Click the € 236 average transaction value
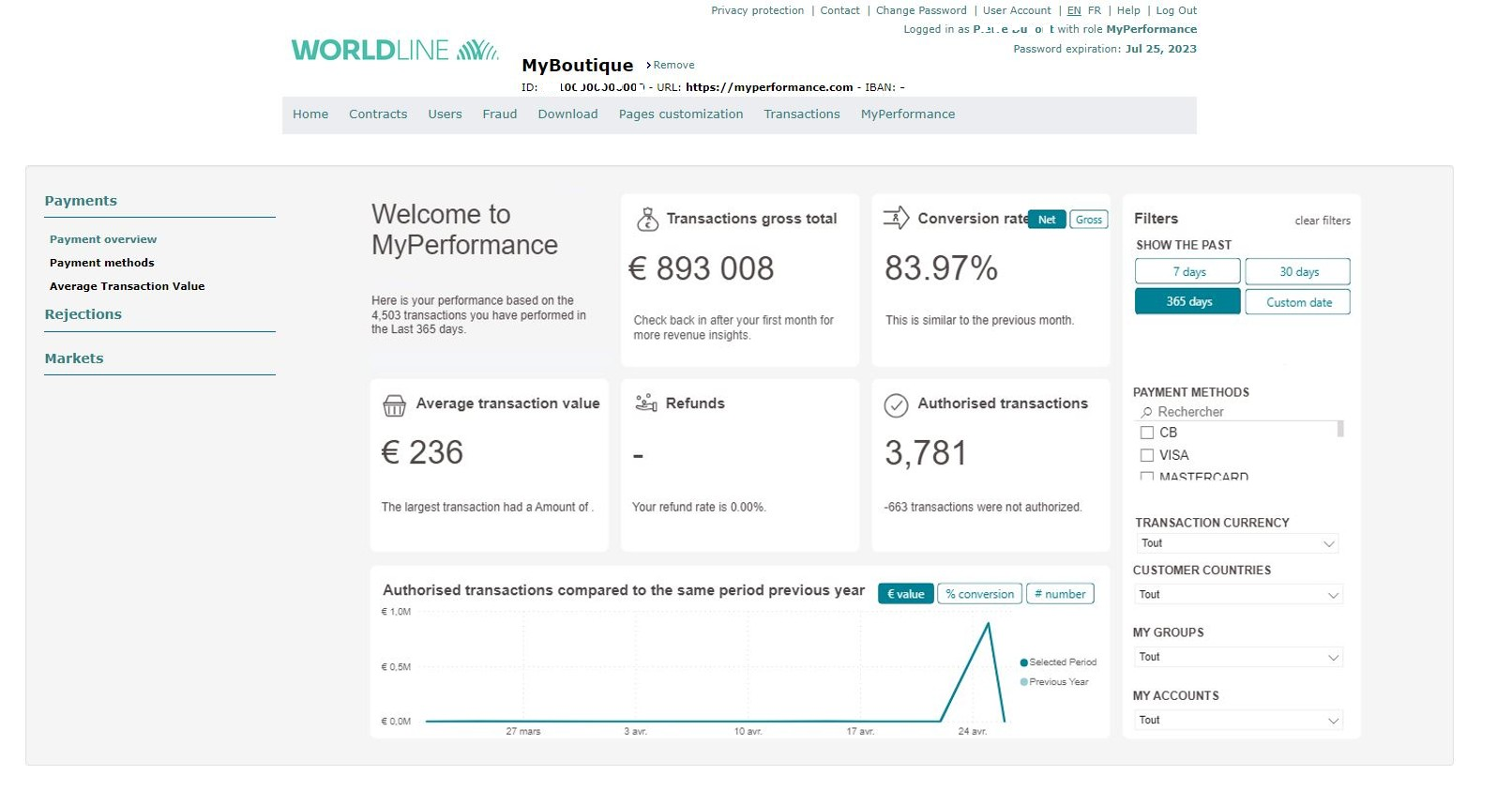The width and height of the screenshot is (1512, 807). 422,452
